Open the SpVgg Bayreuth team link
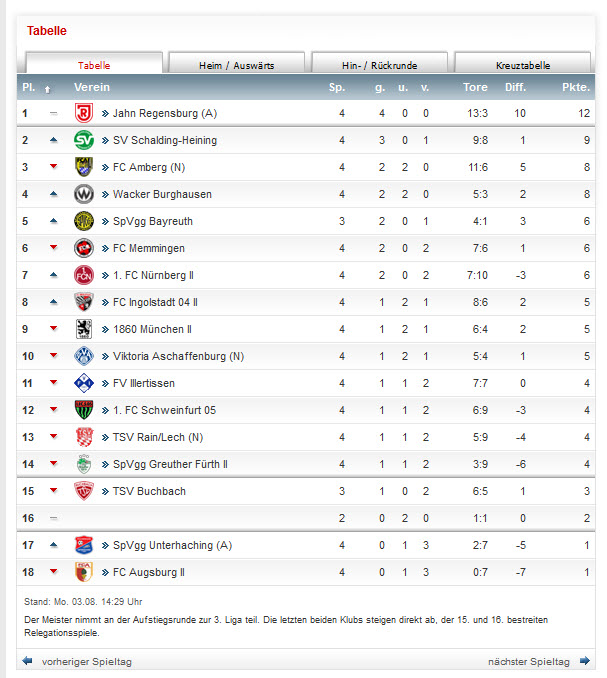 coord(152,221)
